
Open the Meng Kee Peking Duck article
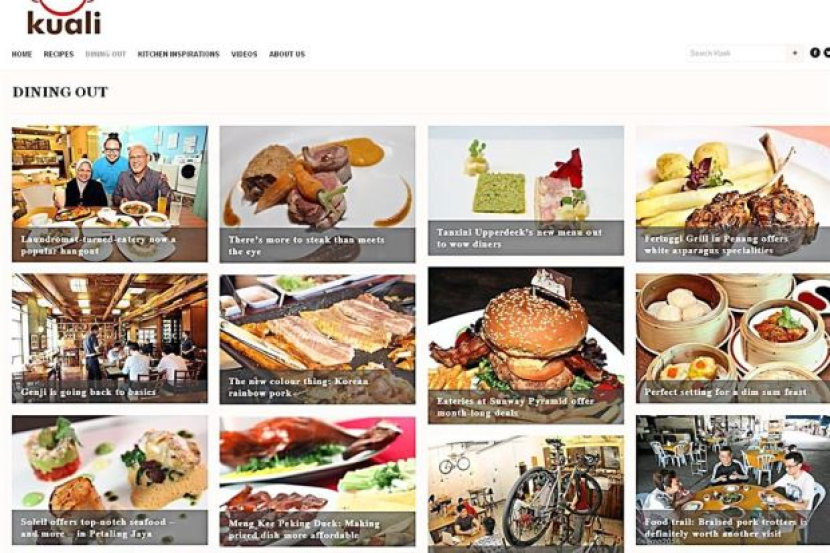[318, 481]
